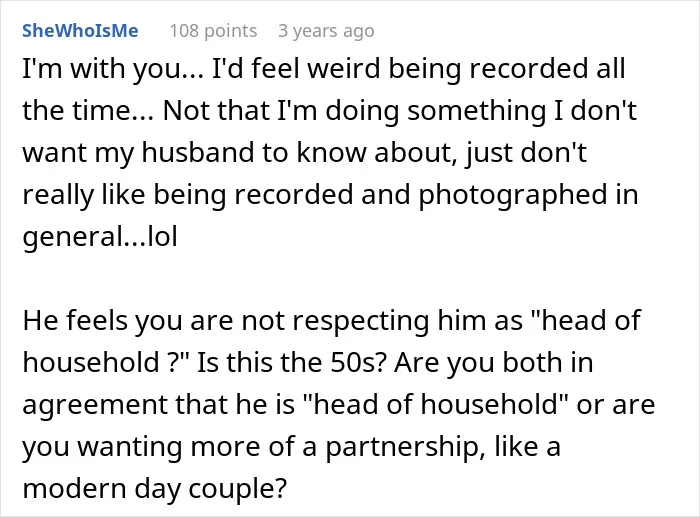700x517 pixels.
Task: Click the line starting "you wanting more"
Action: (x=292, y=447)
